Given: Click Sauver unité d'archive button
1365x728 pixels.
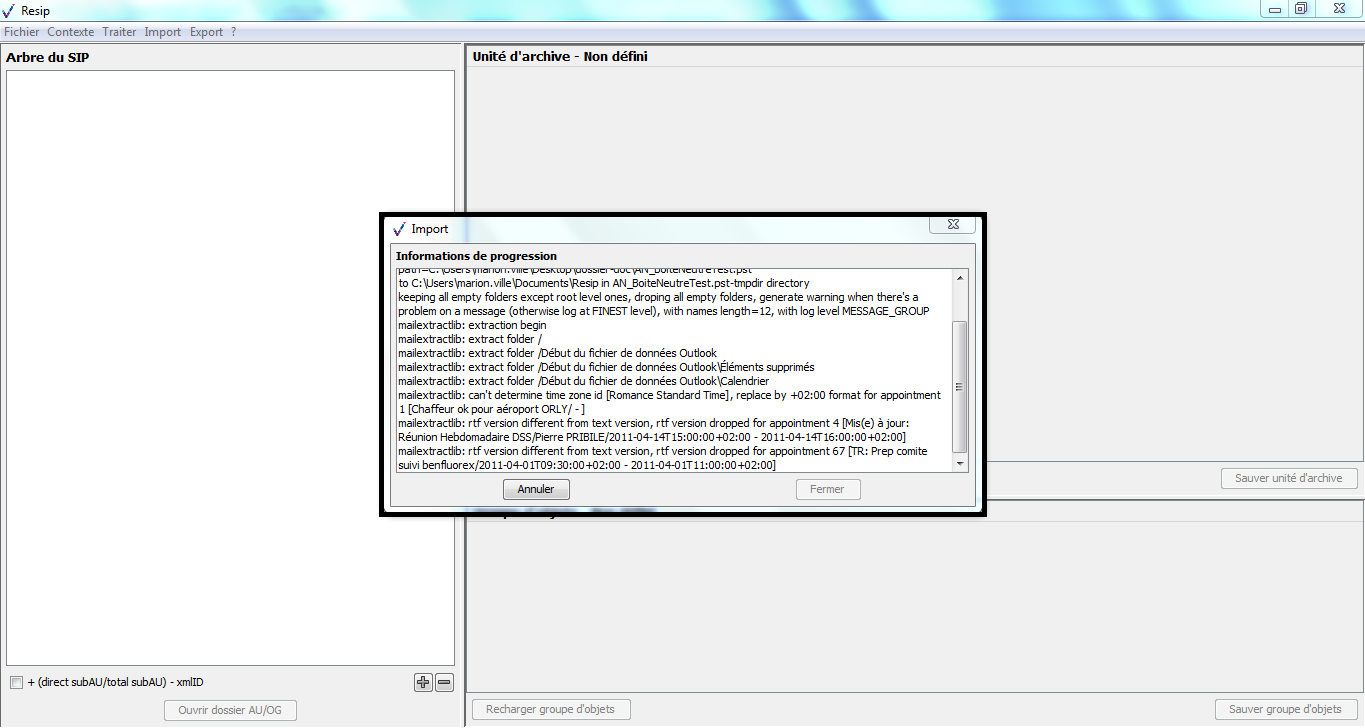Looking at the screenshot, I should [1288, 478].
